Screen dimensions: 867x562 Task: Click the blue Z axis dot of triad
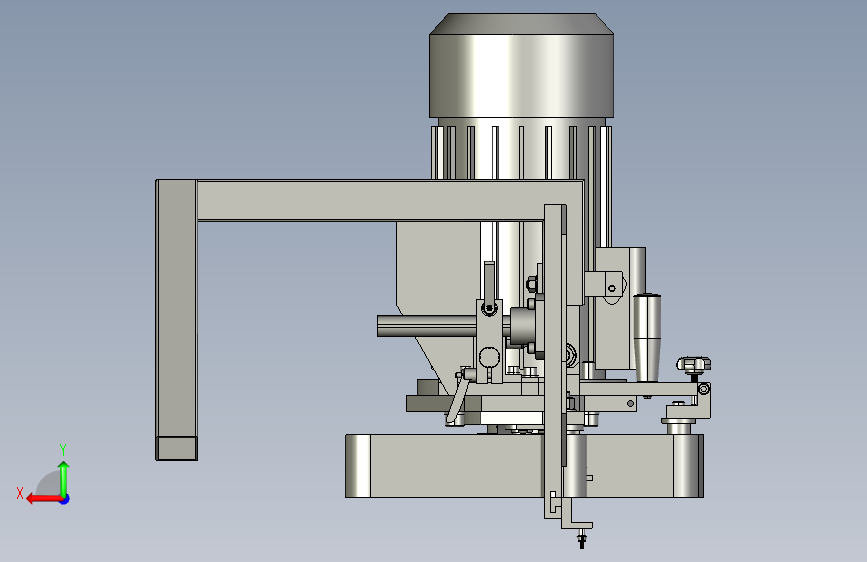point(65,499)
